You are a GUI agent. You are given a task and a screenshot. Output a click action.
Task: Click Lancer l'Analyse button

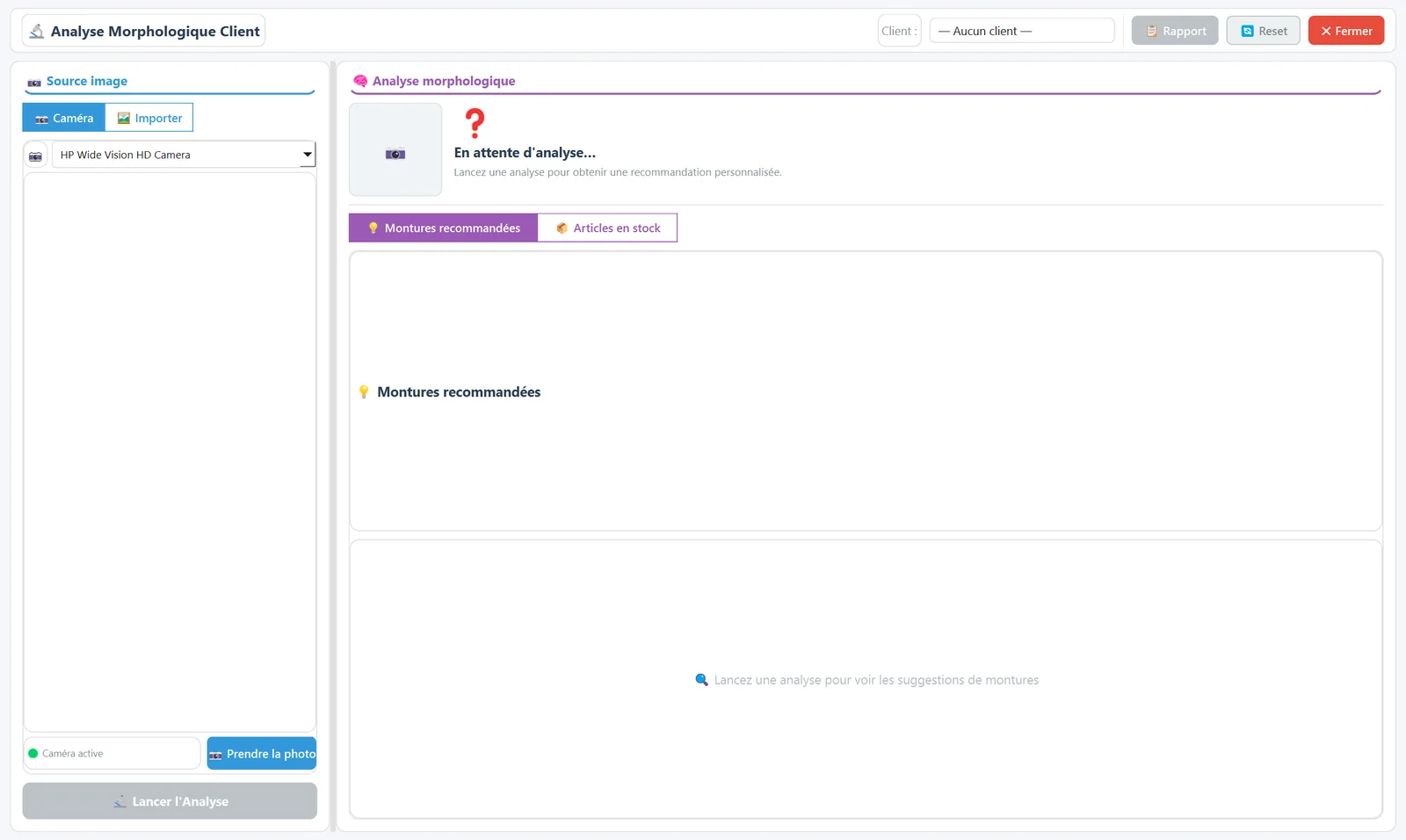pyautogui.click(x=170, y=801)
